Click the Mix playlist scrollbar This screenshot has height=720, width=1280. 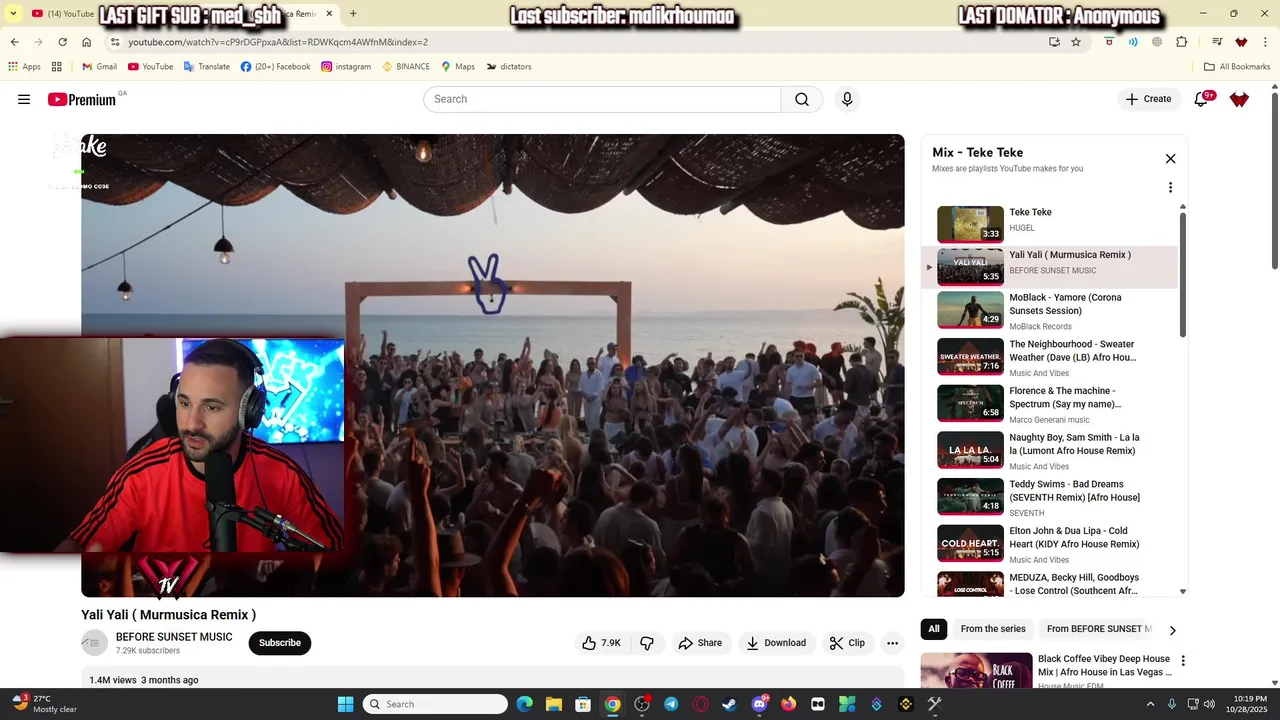click(x=1183, y=275)
